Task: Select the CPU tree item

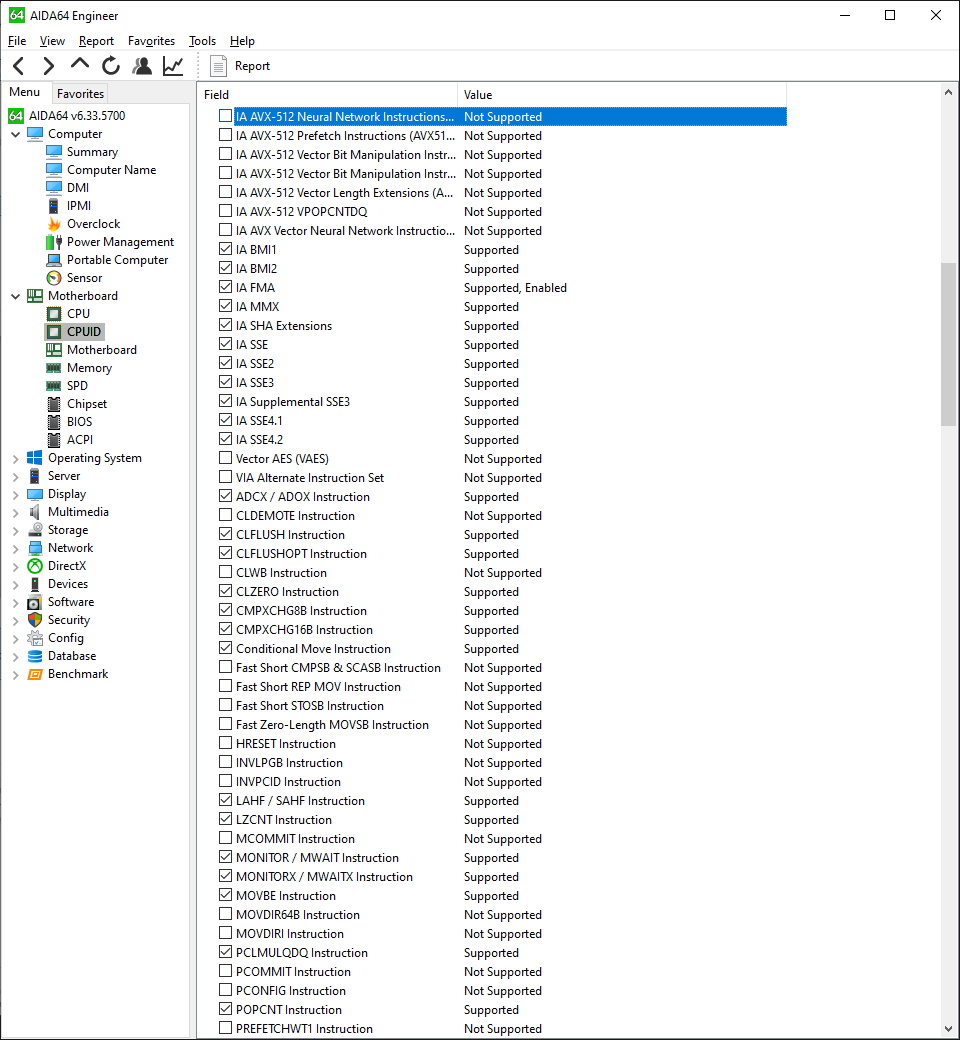Action: click(78, 313)
